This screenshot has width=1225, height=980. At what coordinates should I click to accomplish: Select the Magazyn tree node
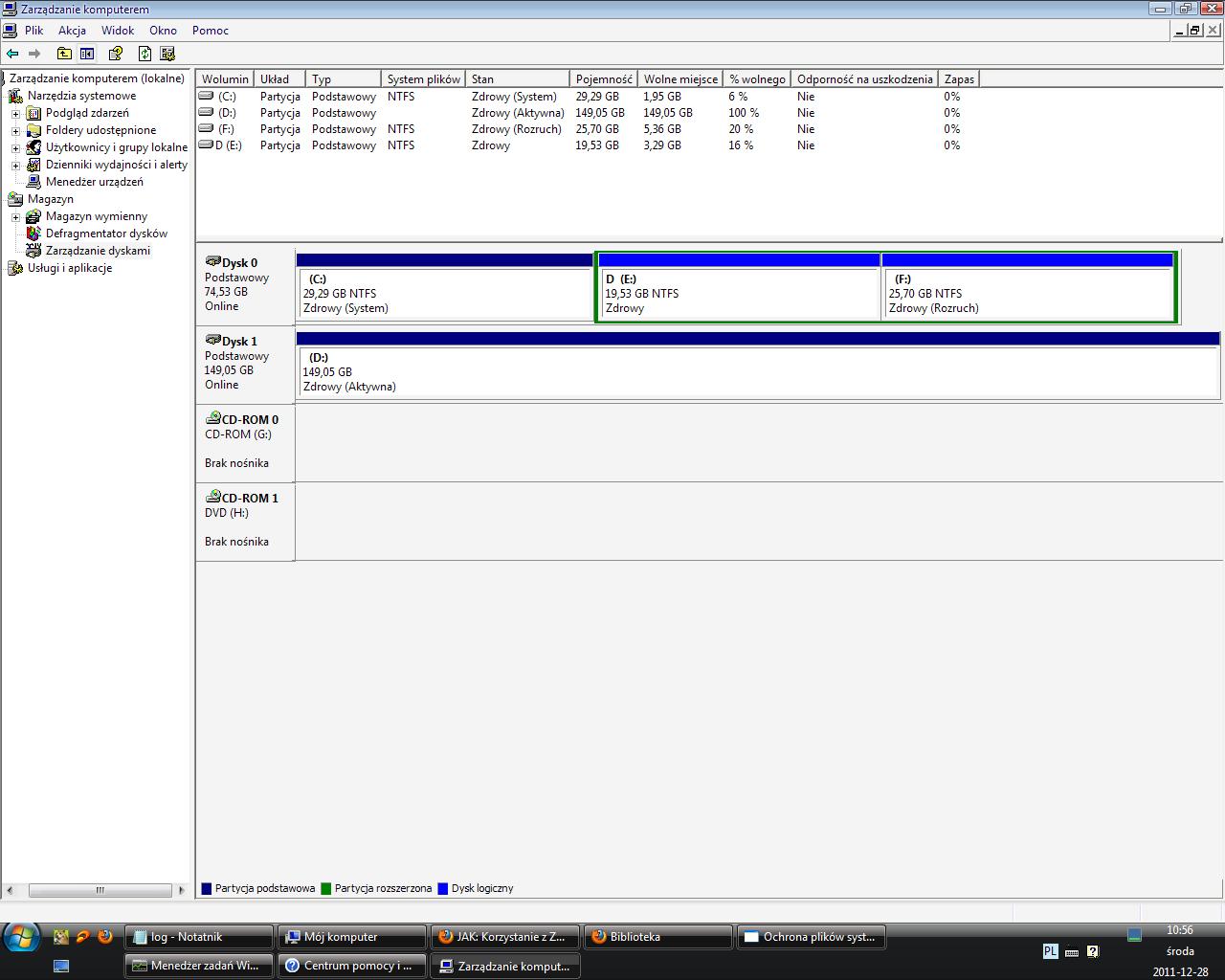(x=50, y=199)
